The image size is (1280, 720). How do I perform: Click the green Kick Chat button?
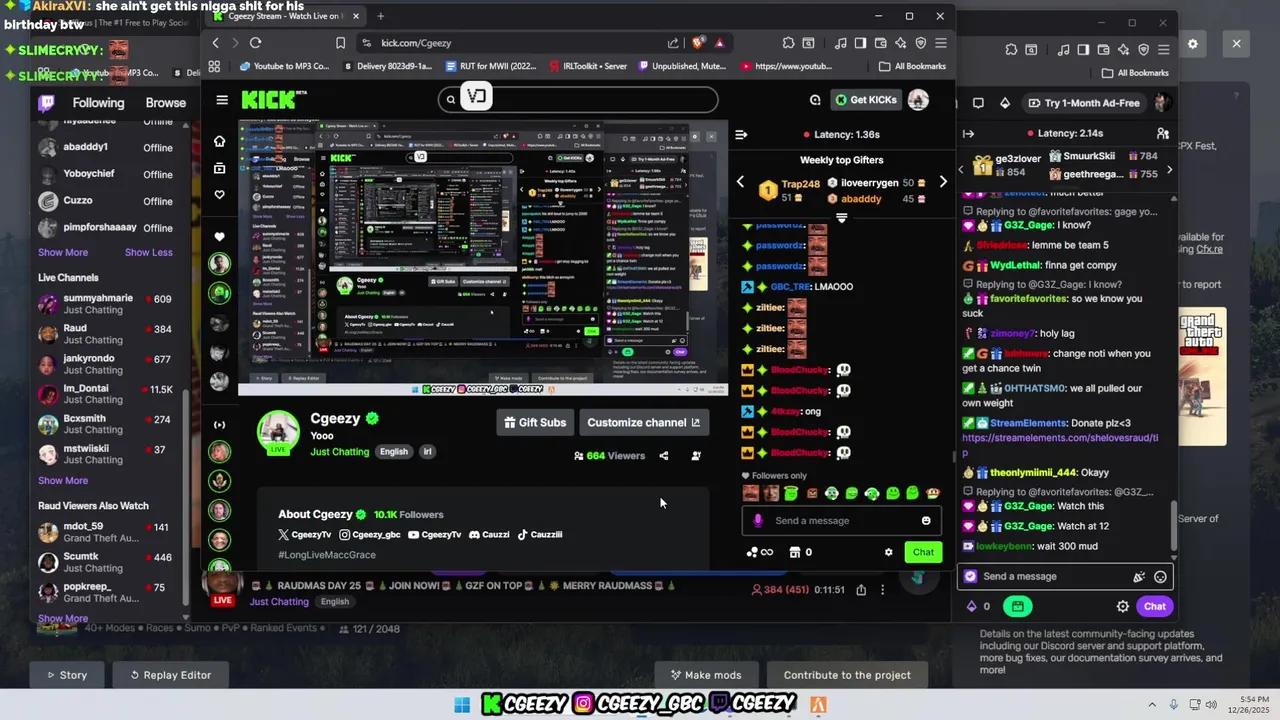pos(923,552)
